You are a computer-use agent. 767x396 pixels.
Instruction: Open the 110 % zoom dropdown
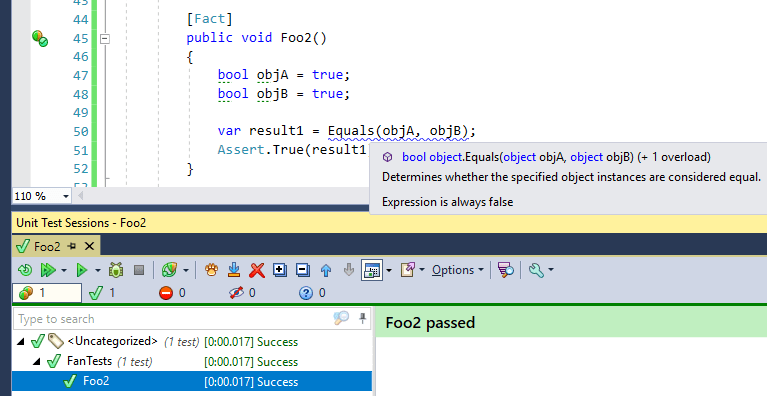click(66, 197)
